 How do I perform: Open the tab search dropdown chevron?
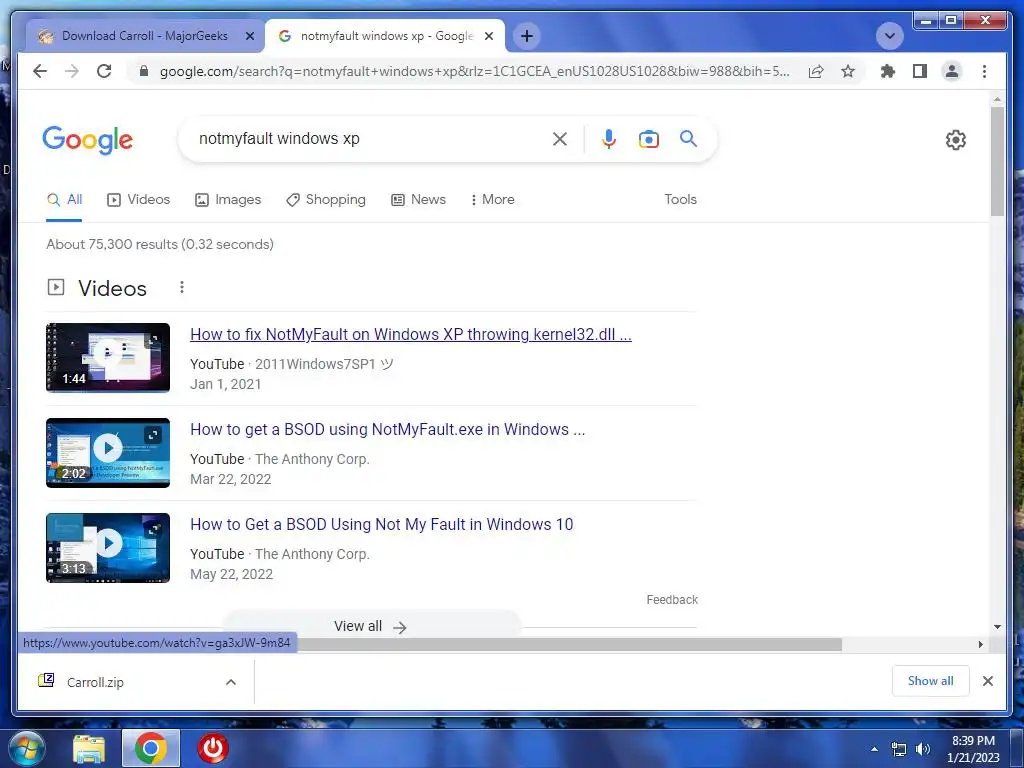click(889, 36)
